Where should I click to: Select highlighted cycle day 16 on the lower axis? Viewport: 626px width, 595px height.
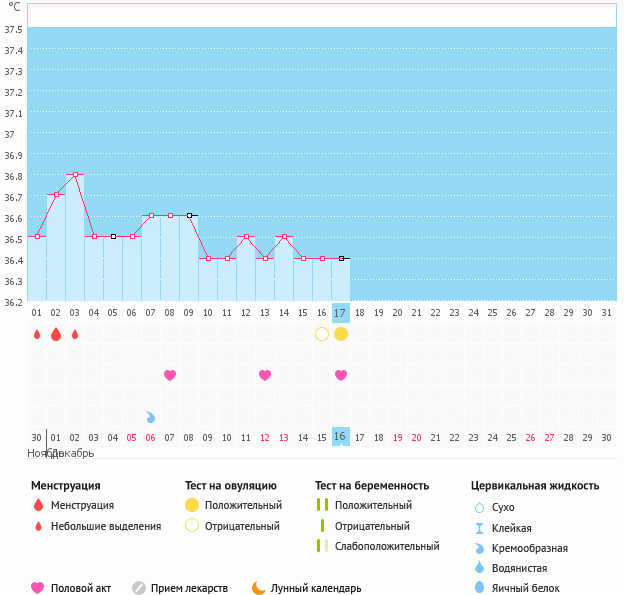tap(341, 437)
